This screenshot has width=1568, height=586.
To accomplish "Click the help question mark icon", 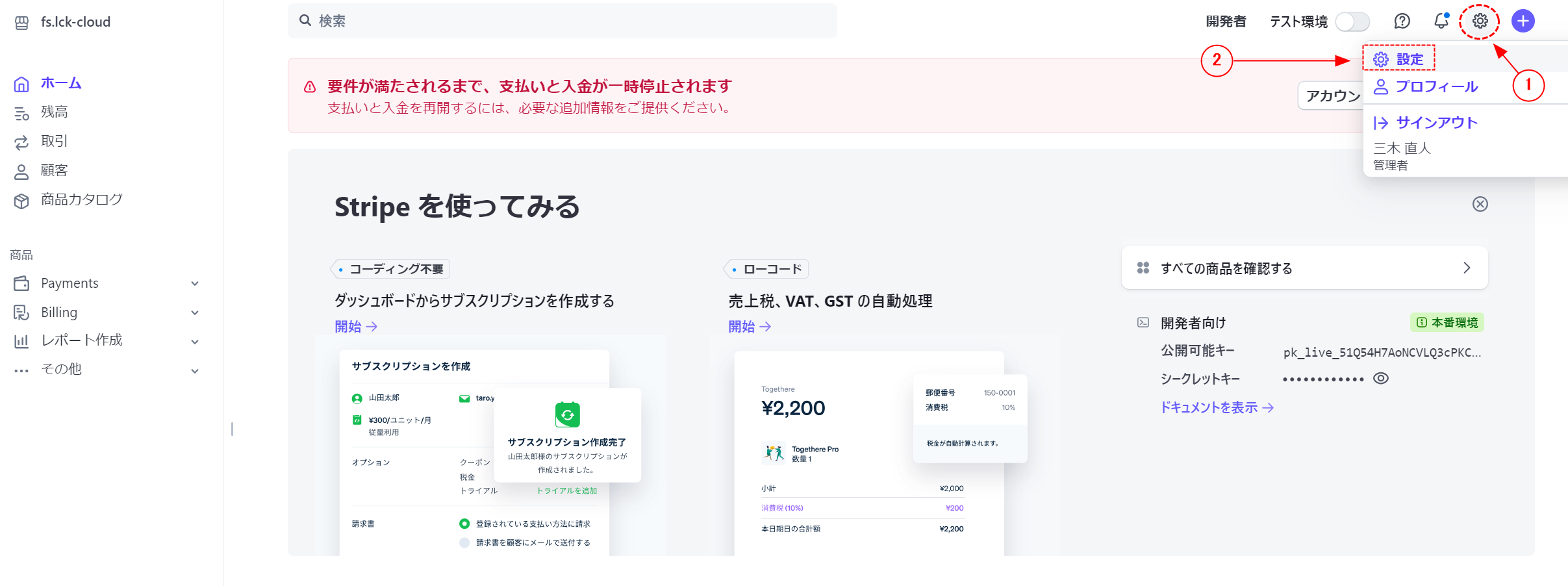I will coord(1402,21).
